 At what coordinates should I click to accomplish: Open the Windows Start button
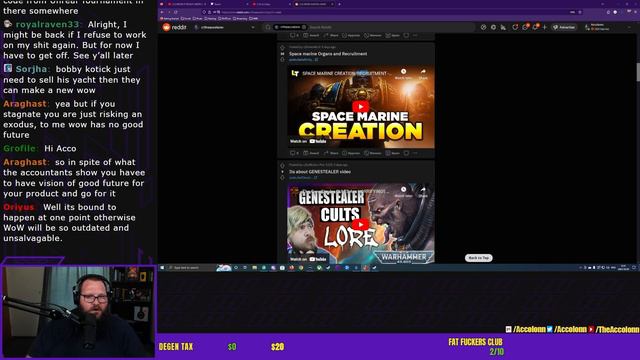[162, 268]
